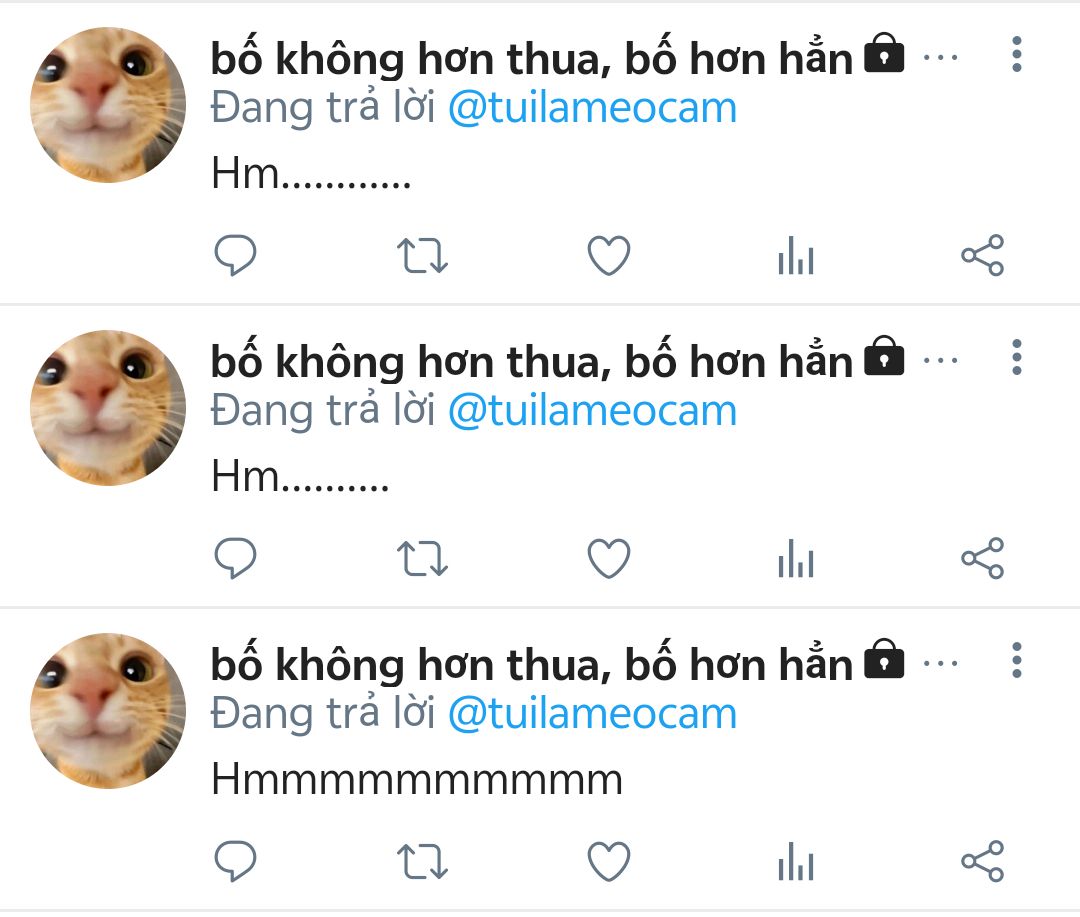Image resolution: width=1080 pixels, height=917 pixels.
Task: Like the first tweet with the heart icon
Action: 609,256
